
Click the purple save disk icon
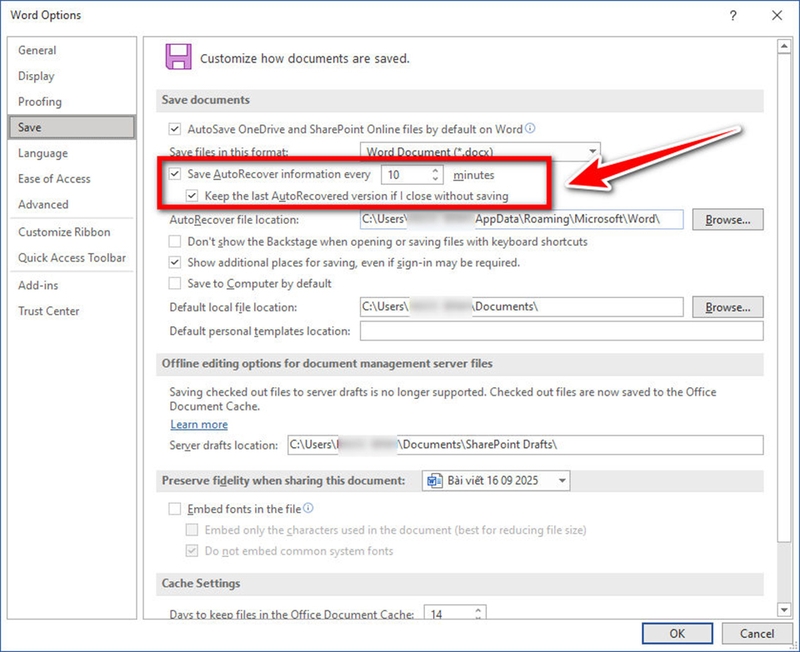[x=179, y=57]
